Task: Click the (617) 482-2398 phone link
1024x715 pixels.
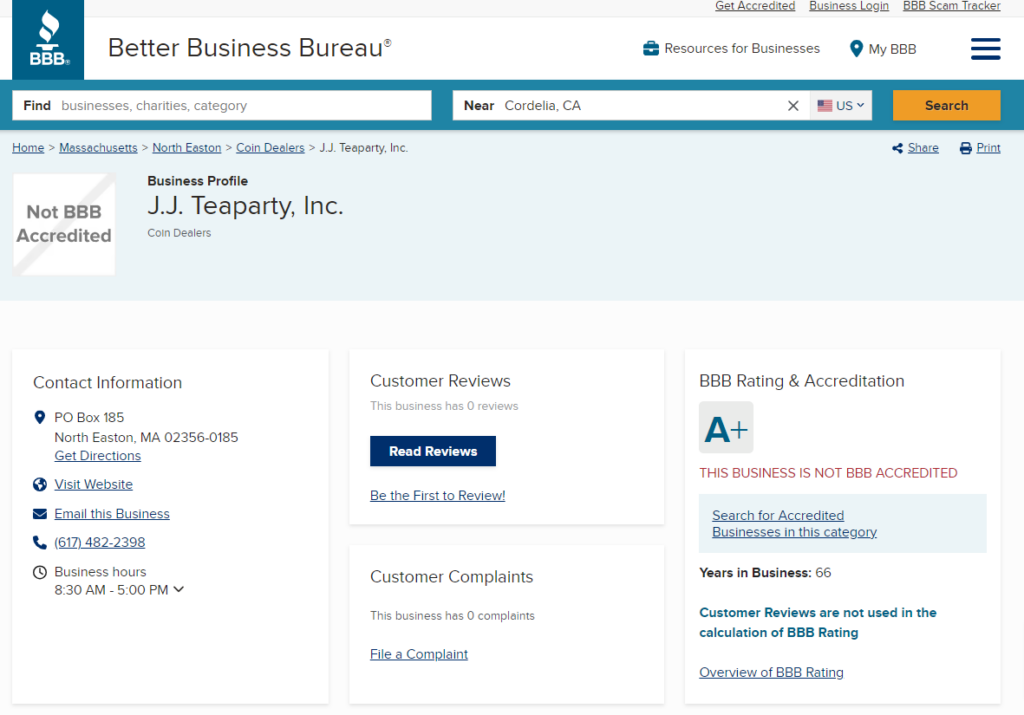Action: click(x=99, y=543)
